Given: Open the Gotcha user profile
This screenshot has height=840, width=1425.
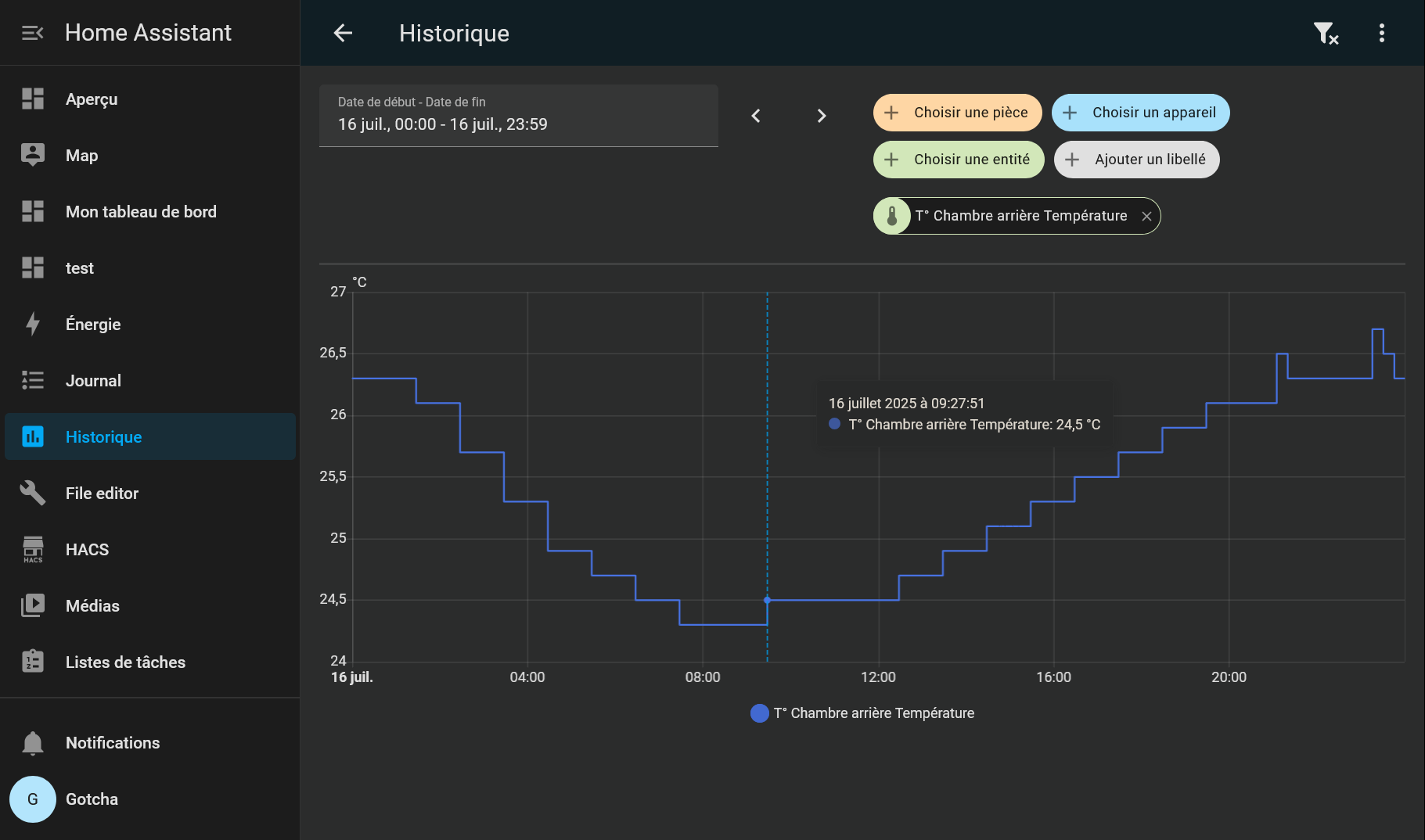Looking at the screenshot, I should (92, 799).
